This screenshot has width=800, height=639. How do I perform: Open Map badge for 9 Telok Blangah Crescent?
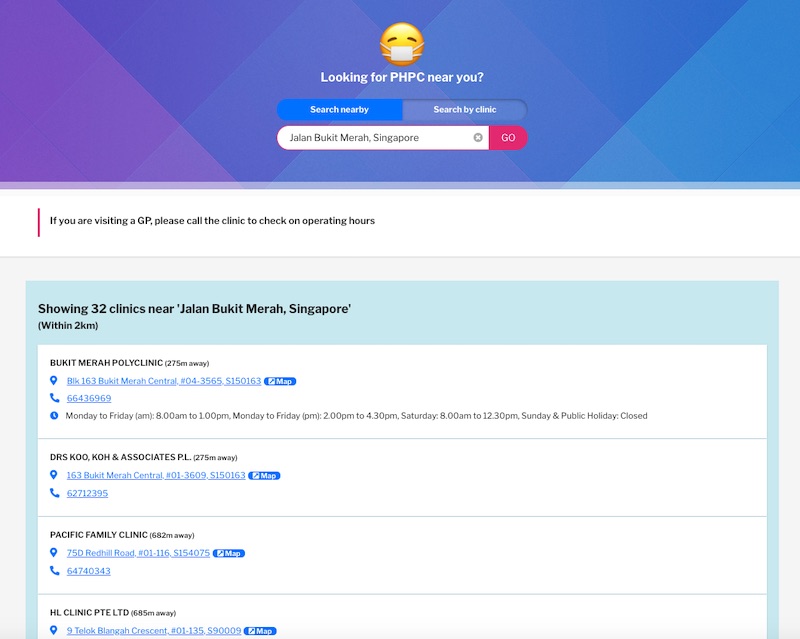[260, 631]
